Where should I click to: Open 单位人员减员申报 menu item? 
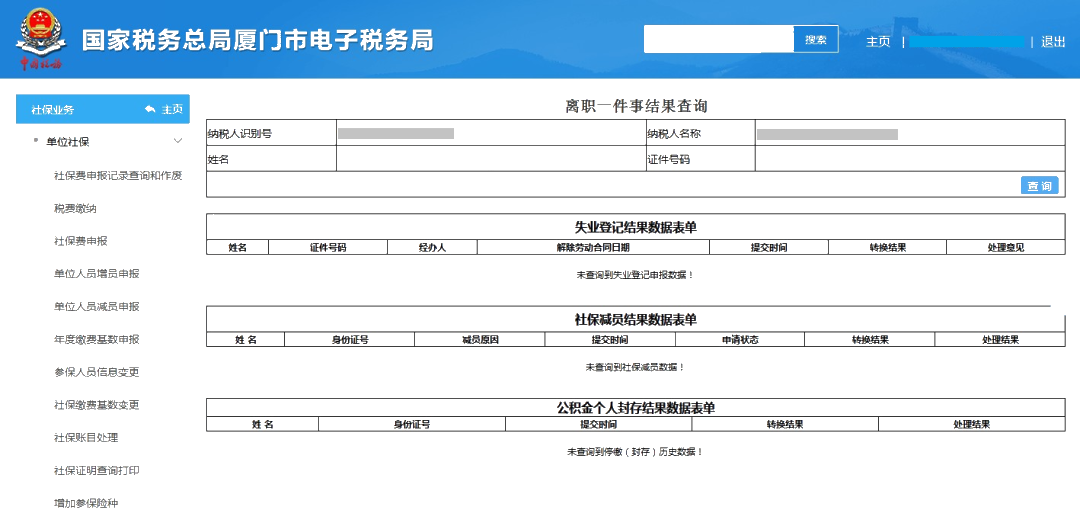(x=96, y=306)
